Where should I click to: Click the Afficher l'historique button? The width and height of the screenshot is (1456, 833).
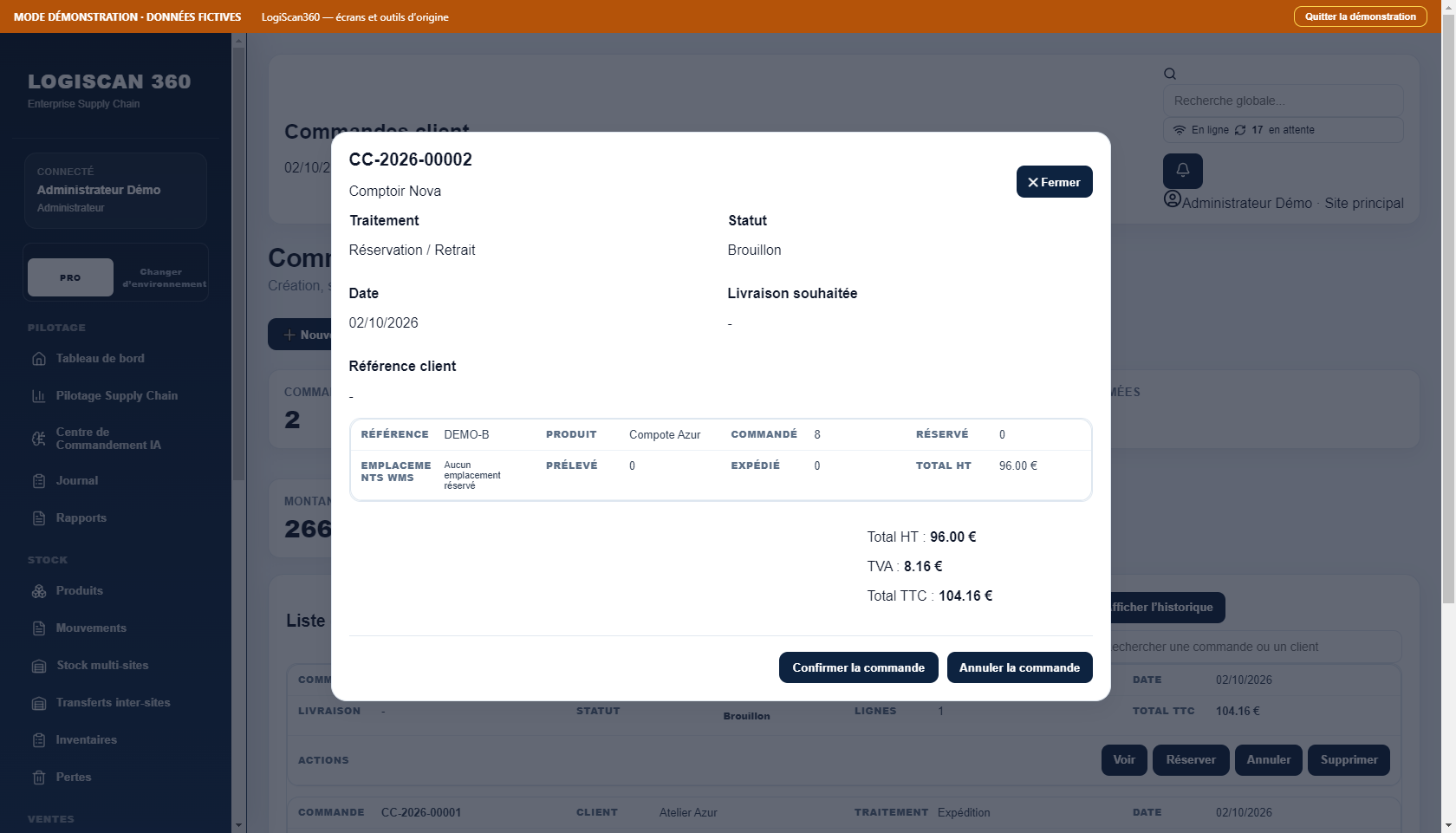1167,608
